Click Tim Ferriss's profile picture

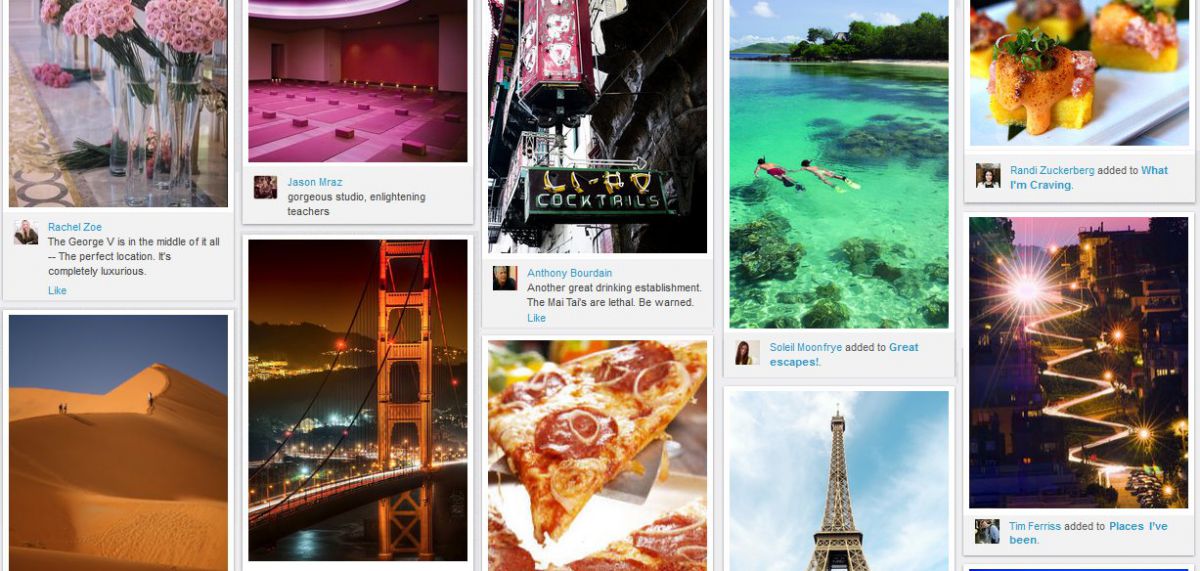tap(987, 531)
